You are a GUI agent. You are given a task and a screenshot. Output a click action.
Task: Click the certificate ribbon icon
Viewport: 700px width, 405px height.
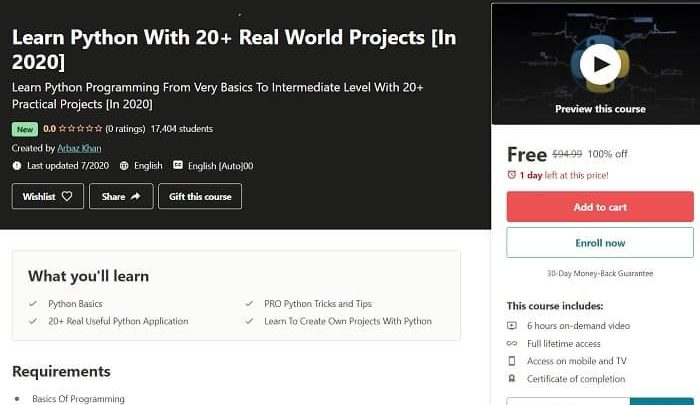[512, 379]
